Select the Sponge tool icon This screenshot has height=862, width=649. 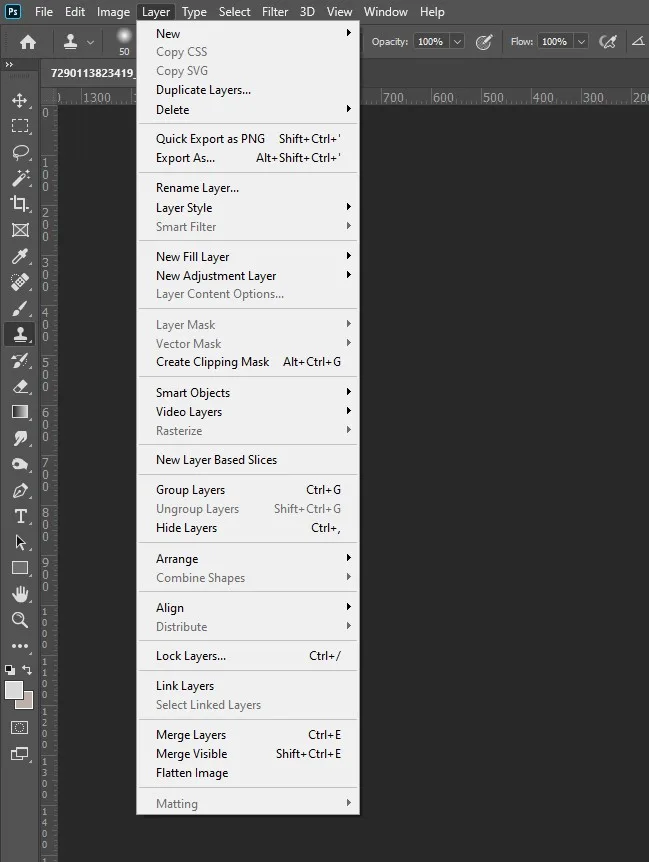[x=20, y=465]
